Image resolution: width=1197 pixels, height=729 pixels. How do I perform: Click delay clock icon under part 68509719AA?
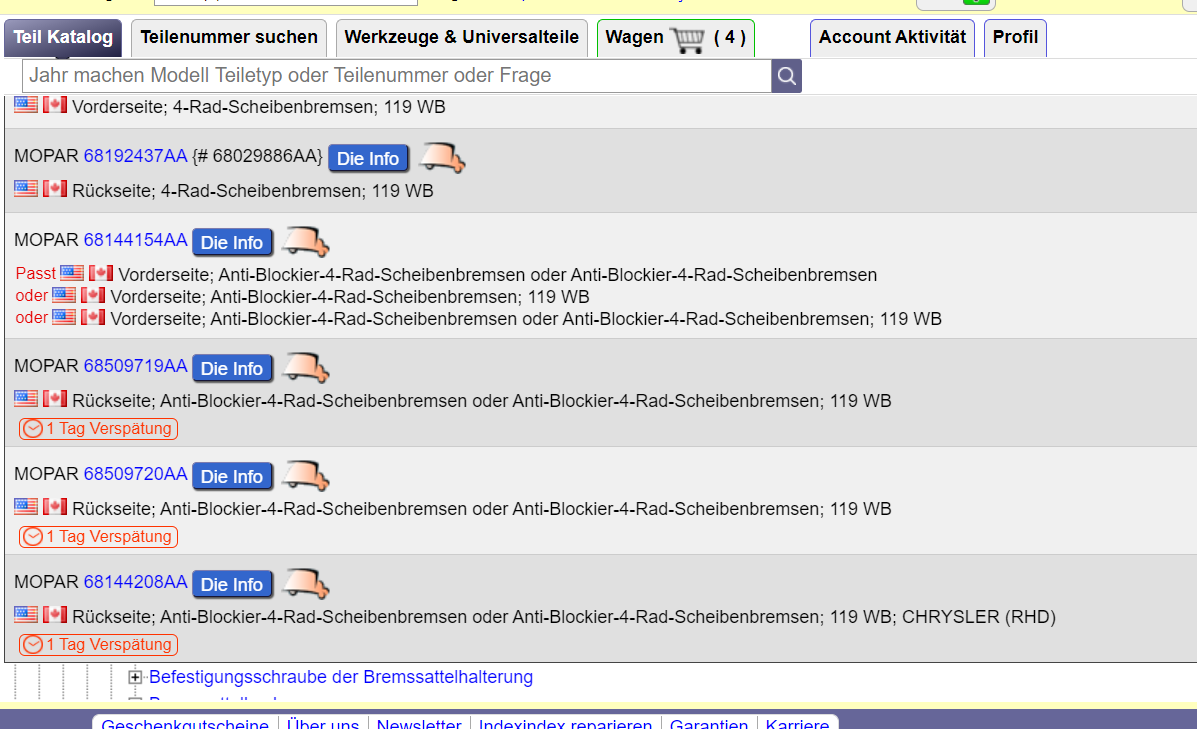point(33,429)
